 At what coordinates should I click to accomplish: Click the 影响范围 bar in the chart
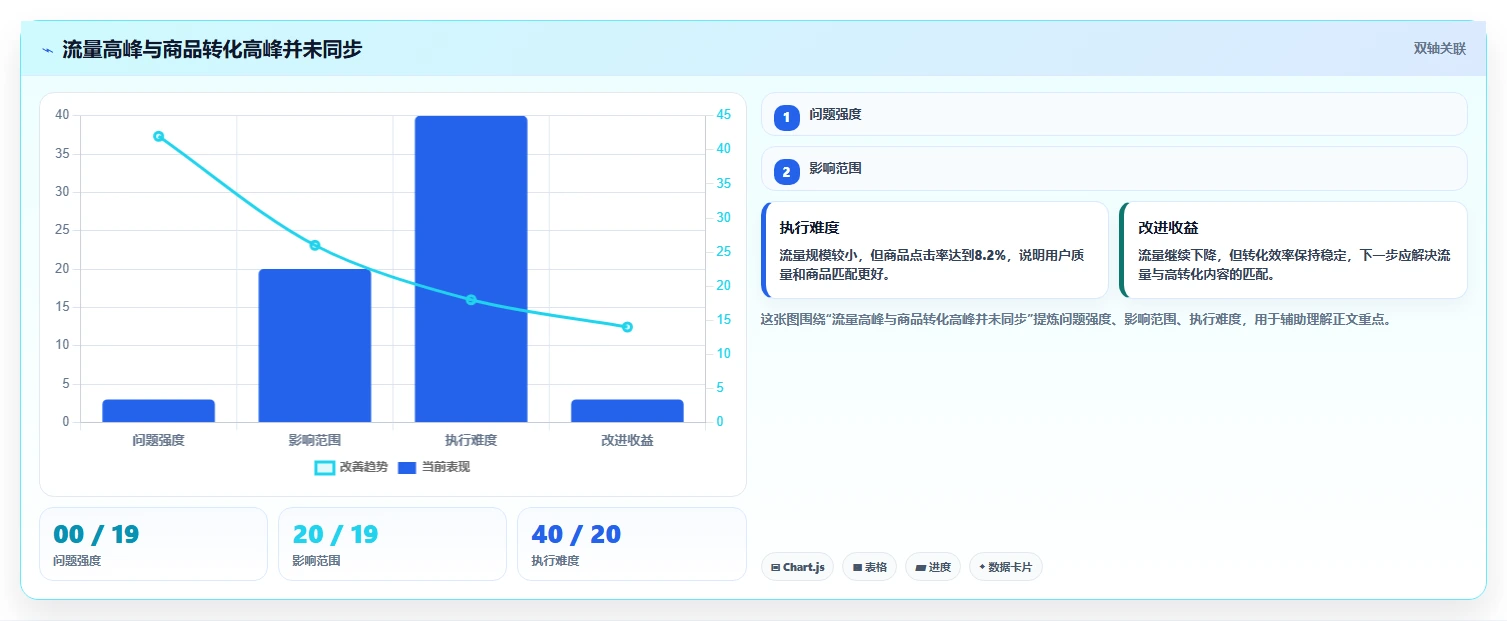315,345
